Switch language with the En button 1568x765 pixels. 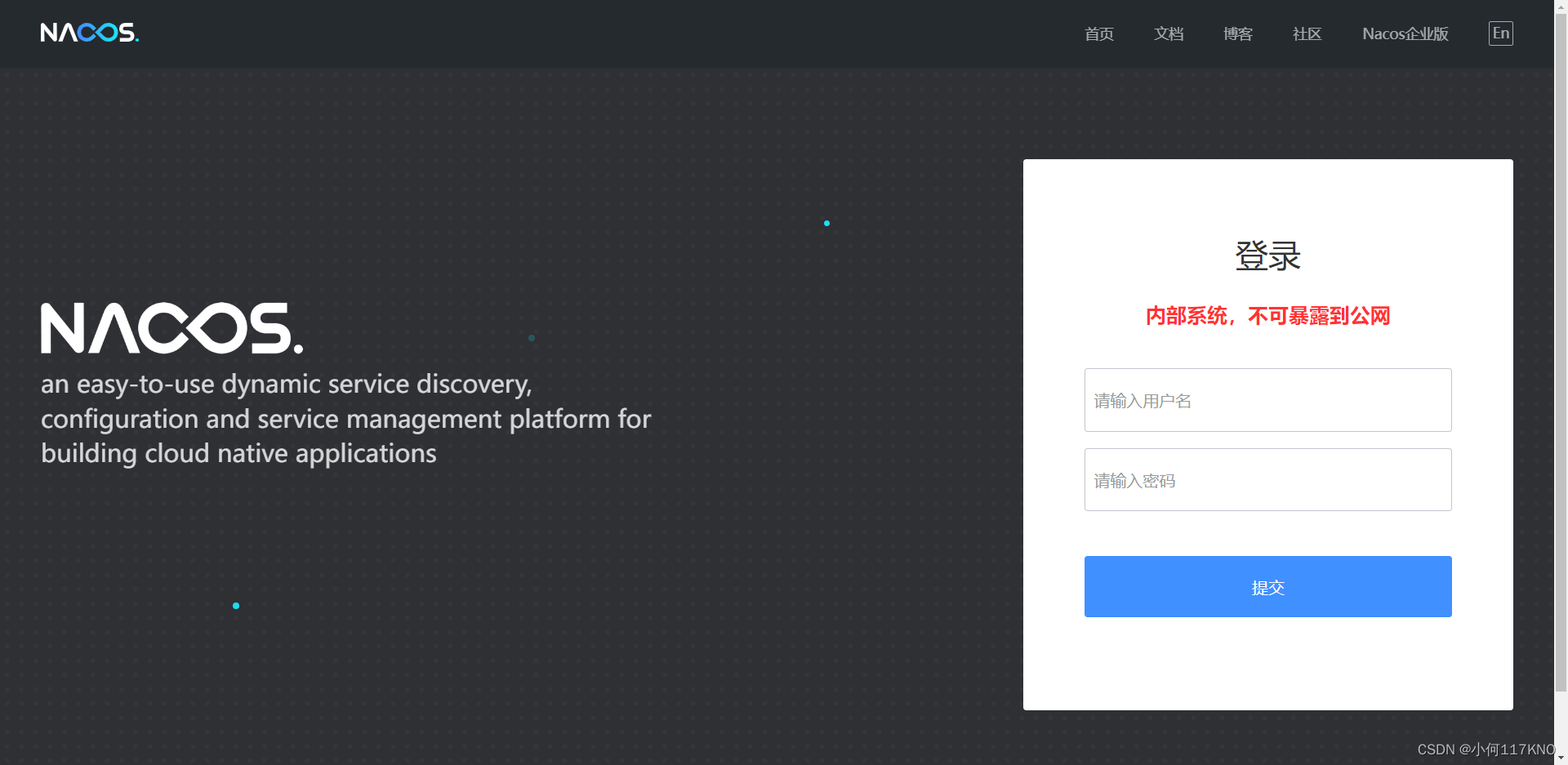tap(1501, 33)
